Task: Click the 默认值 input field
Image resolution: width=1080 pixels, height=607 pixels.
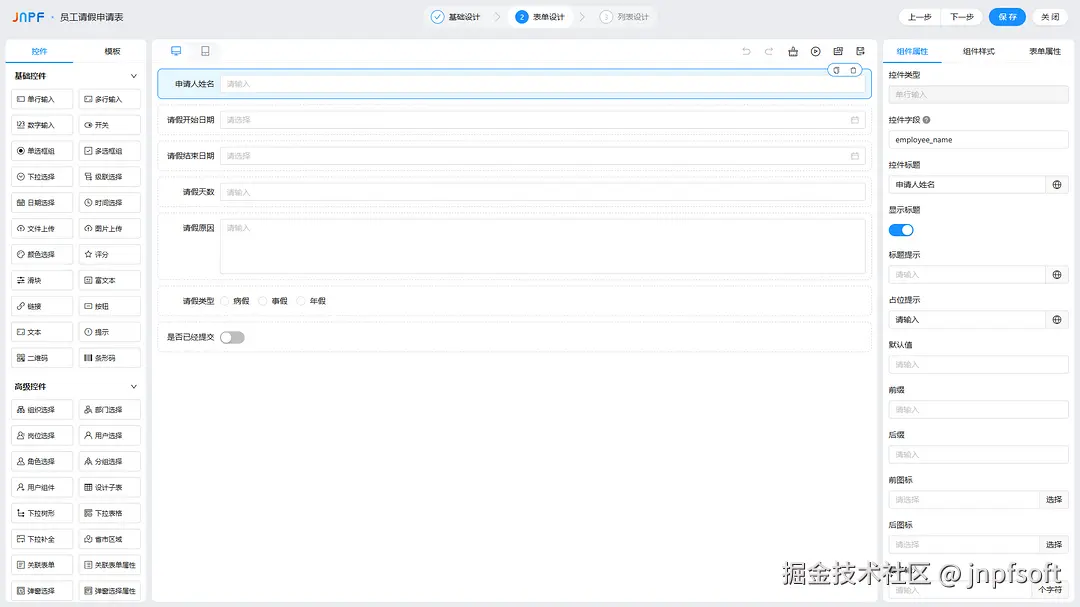Action: click(978, 364)
